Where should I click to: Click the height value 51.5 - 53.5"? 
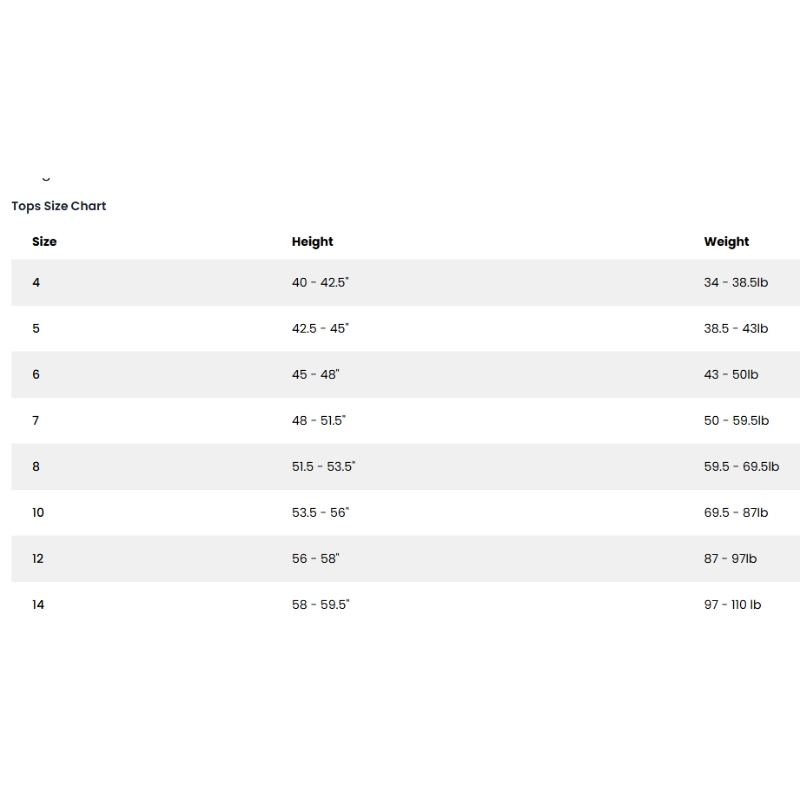324,467
